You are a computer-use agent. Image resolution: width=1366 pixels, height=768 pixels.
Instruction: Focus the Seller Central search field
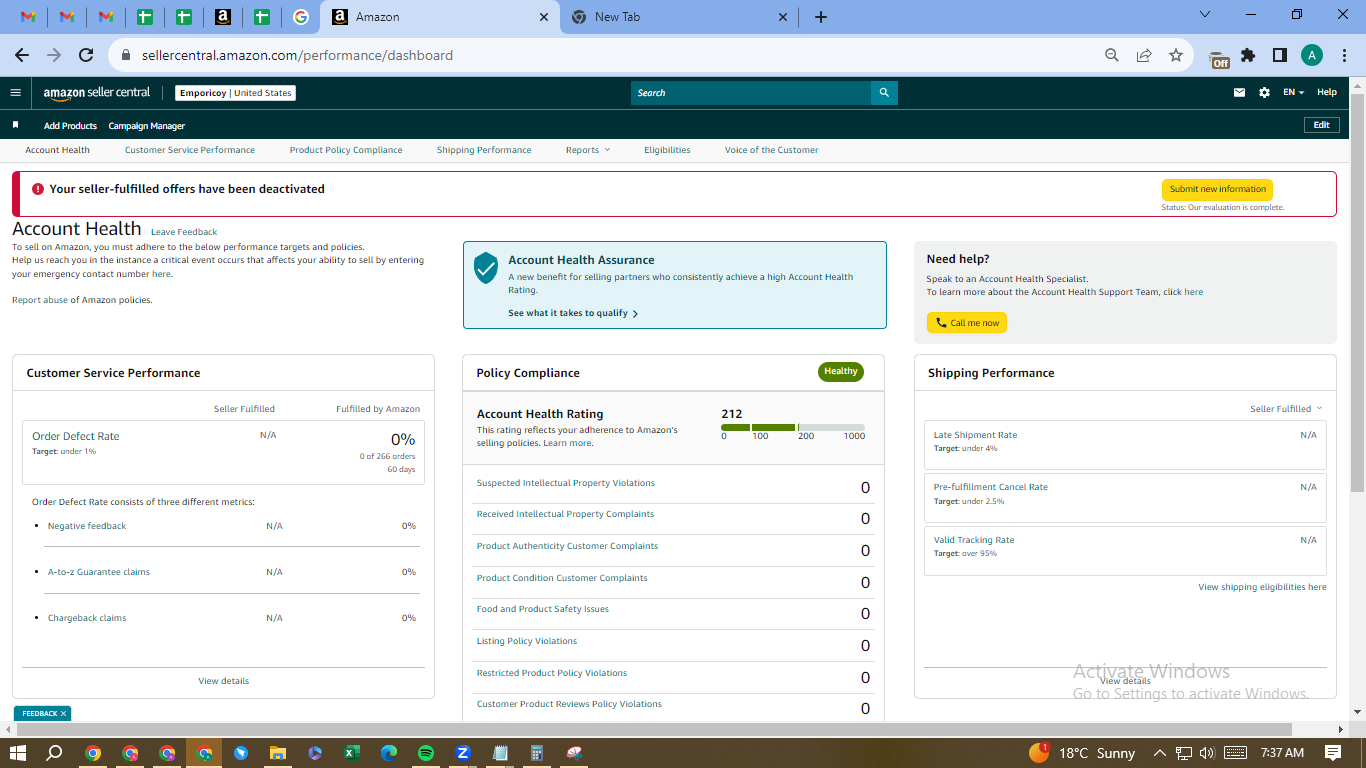coord(751,93)
